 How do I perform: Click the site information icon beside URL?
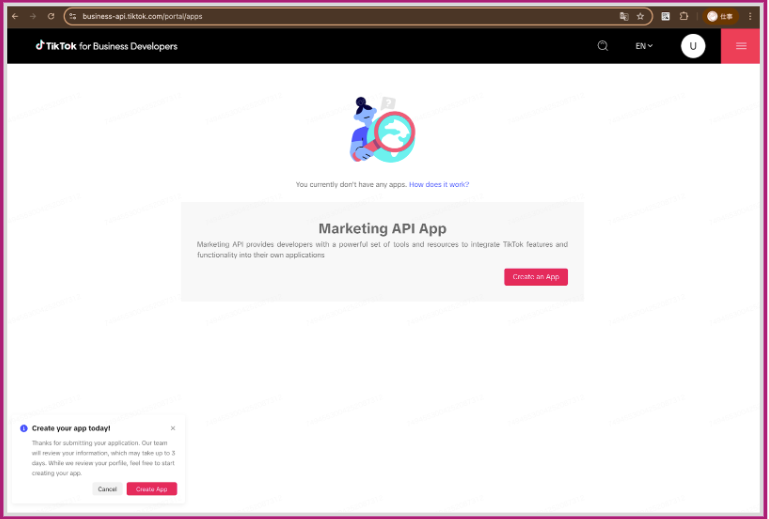(72, 16)
